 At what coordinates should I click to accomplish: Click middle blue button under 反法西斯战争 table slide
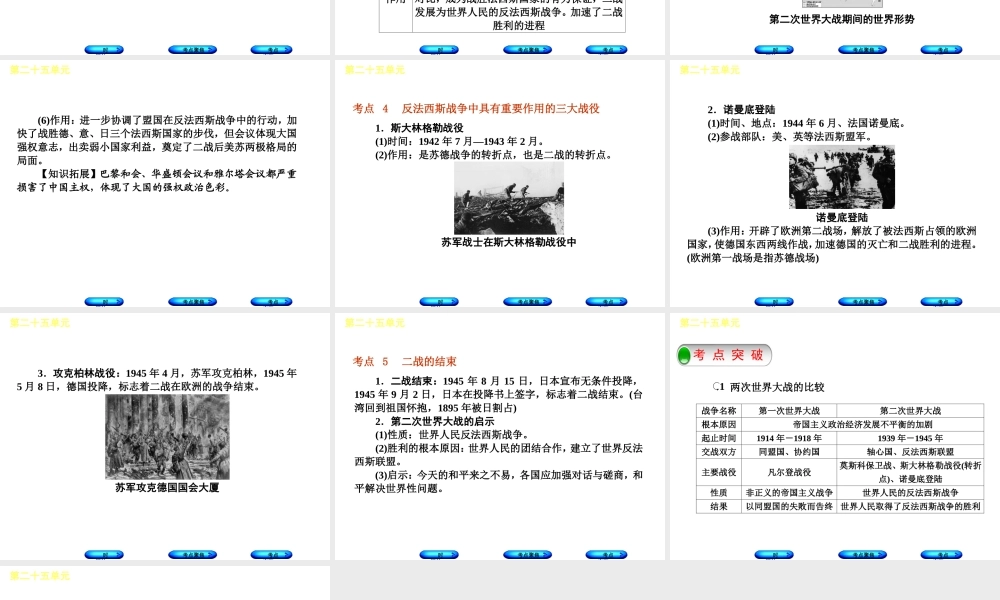[527, 50]
